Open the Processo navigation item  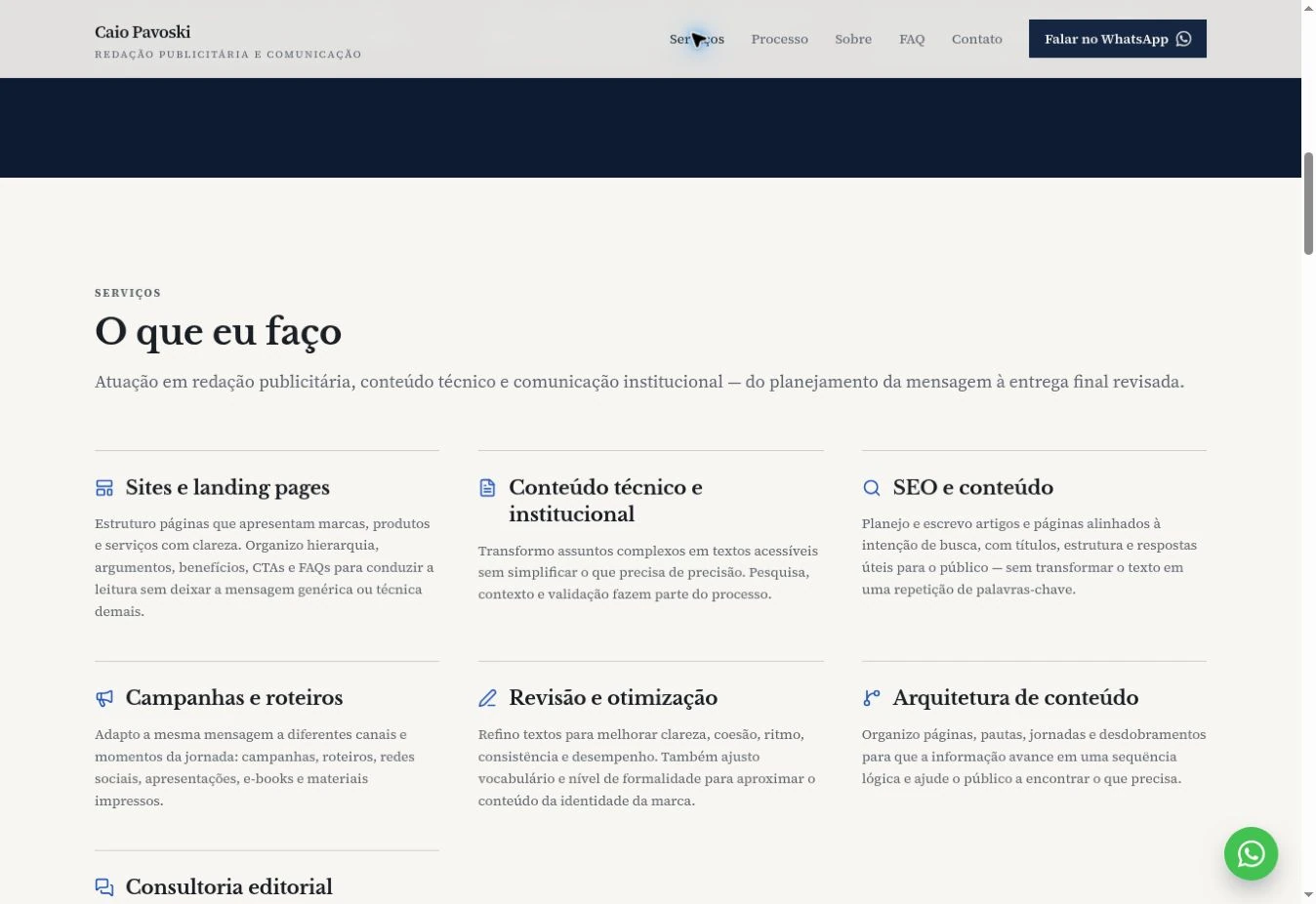tap(779, 39)
